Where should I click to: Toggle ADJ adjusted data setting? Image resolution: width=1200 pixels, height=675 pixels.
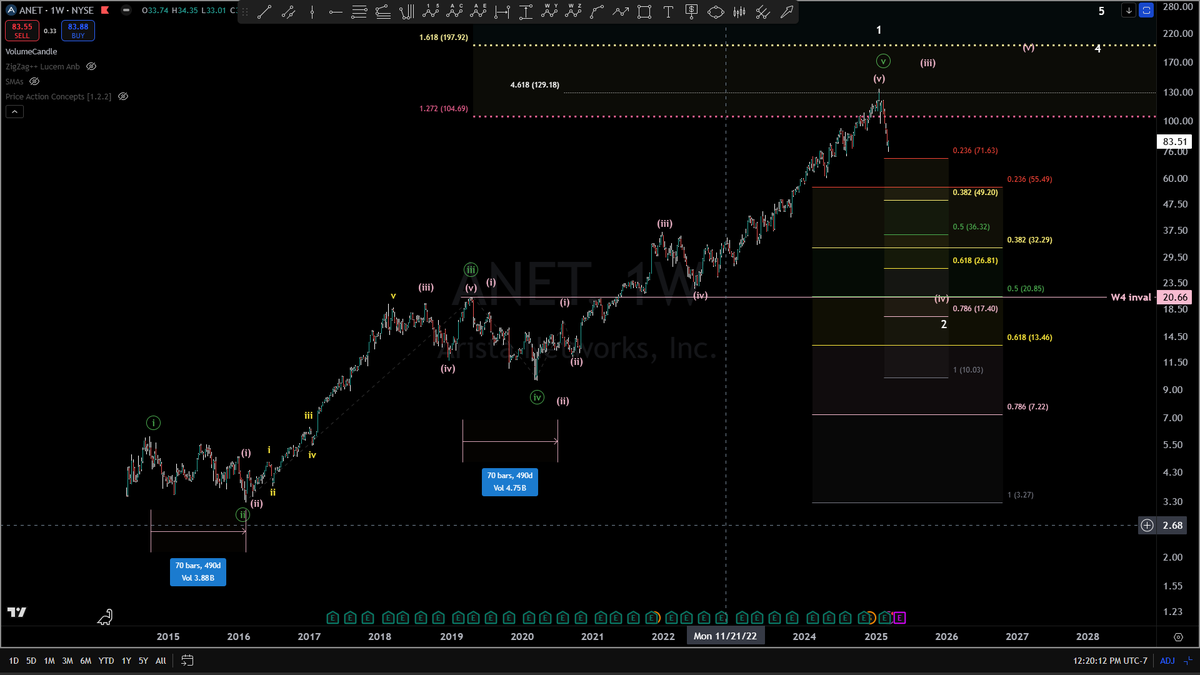(x=1167, y=661)
